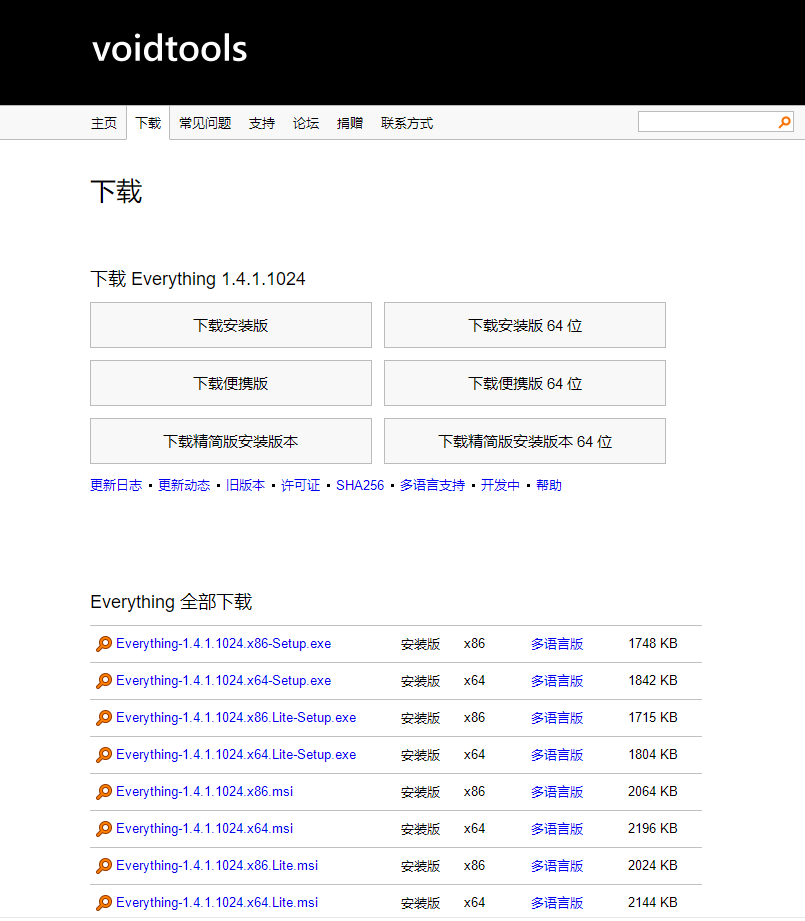Download Everything-1.4.1.1024.x86-Setup.exe link

tap(224, 644)
